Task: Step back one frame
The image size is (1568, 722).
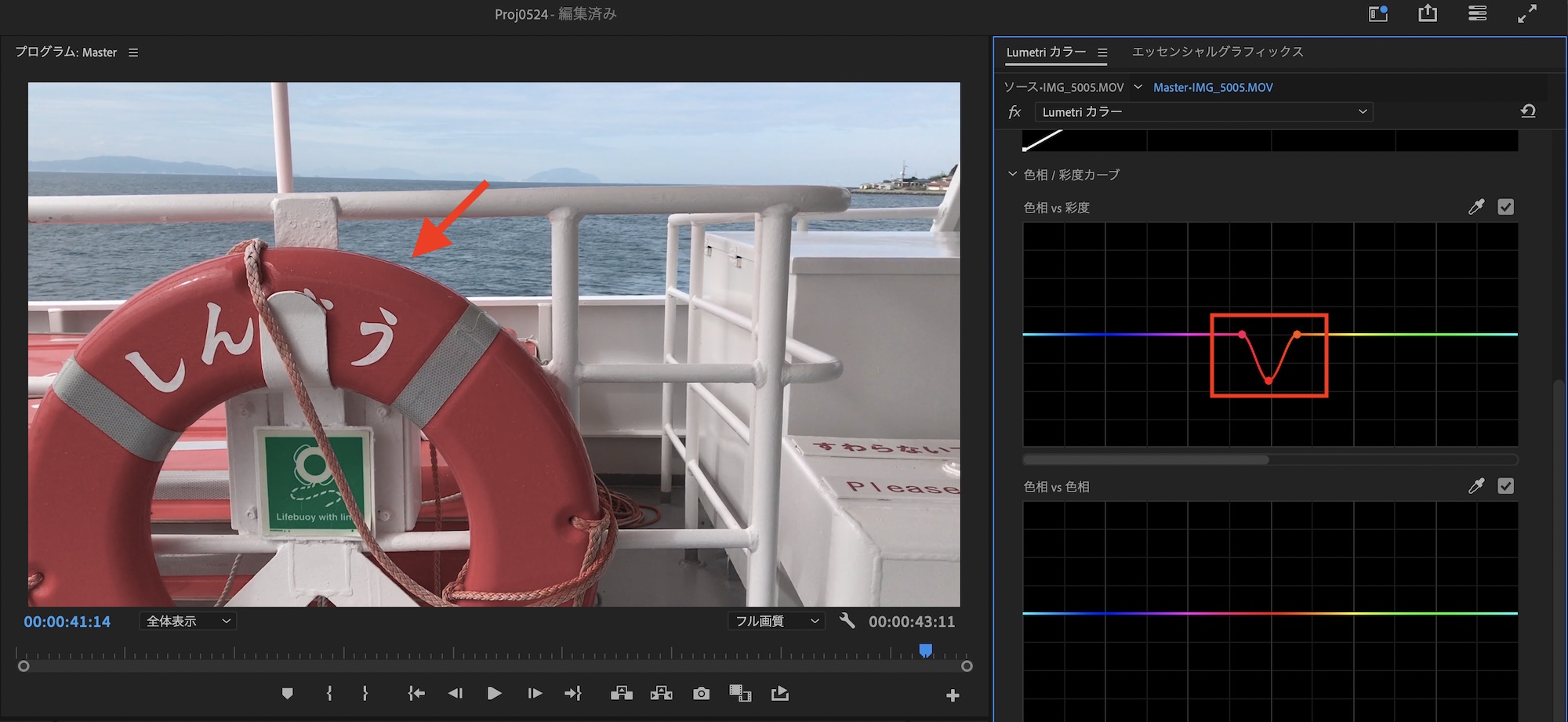Action: [x=456, y=694]
